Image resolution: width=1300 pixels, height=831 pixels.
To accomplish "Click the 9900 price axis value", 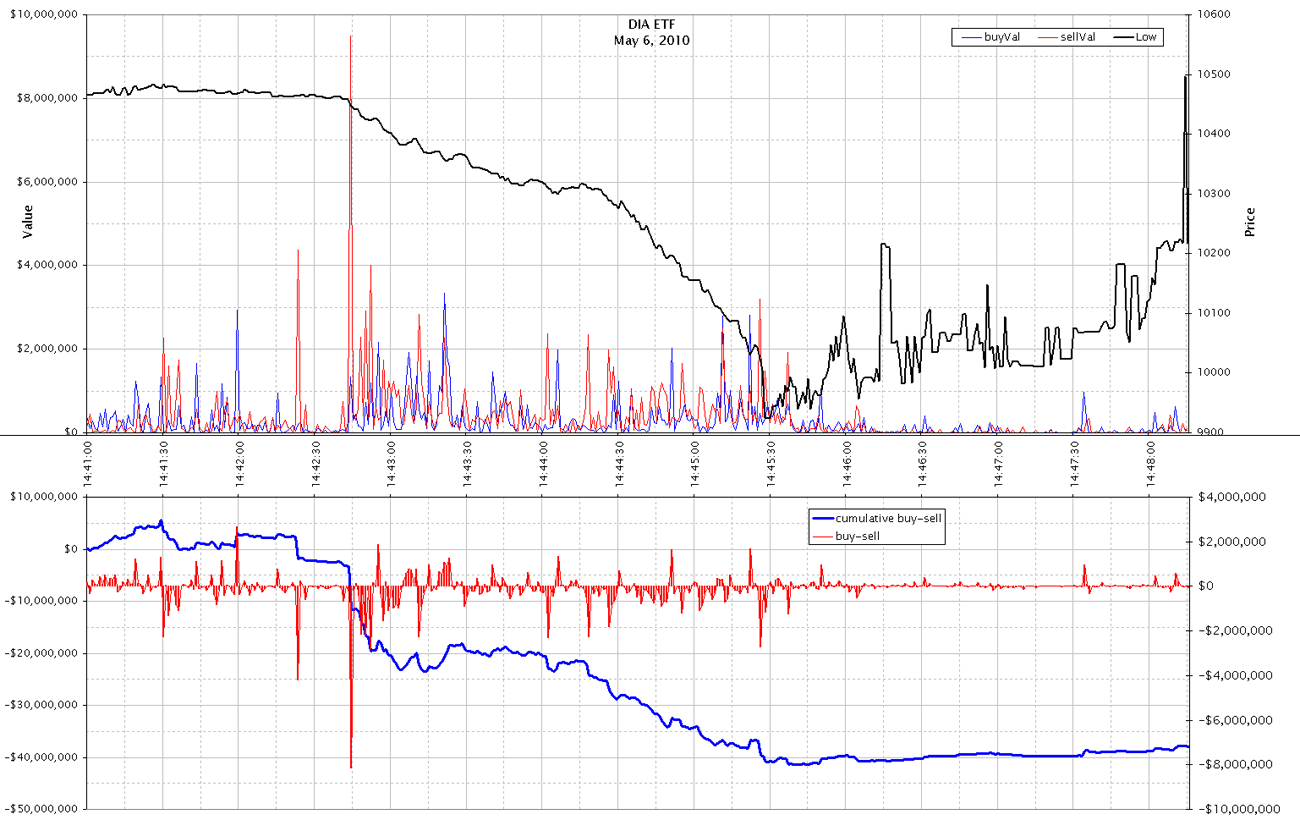I will (1208, 432).
